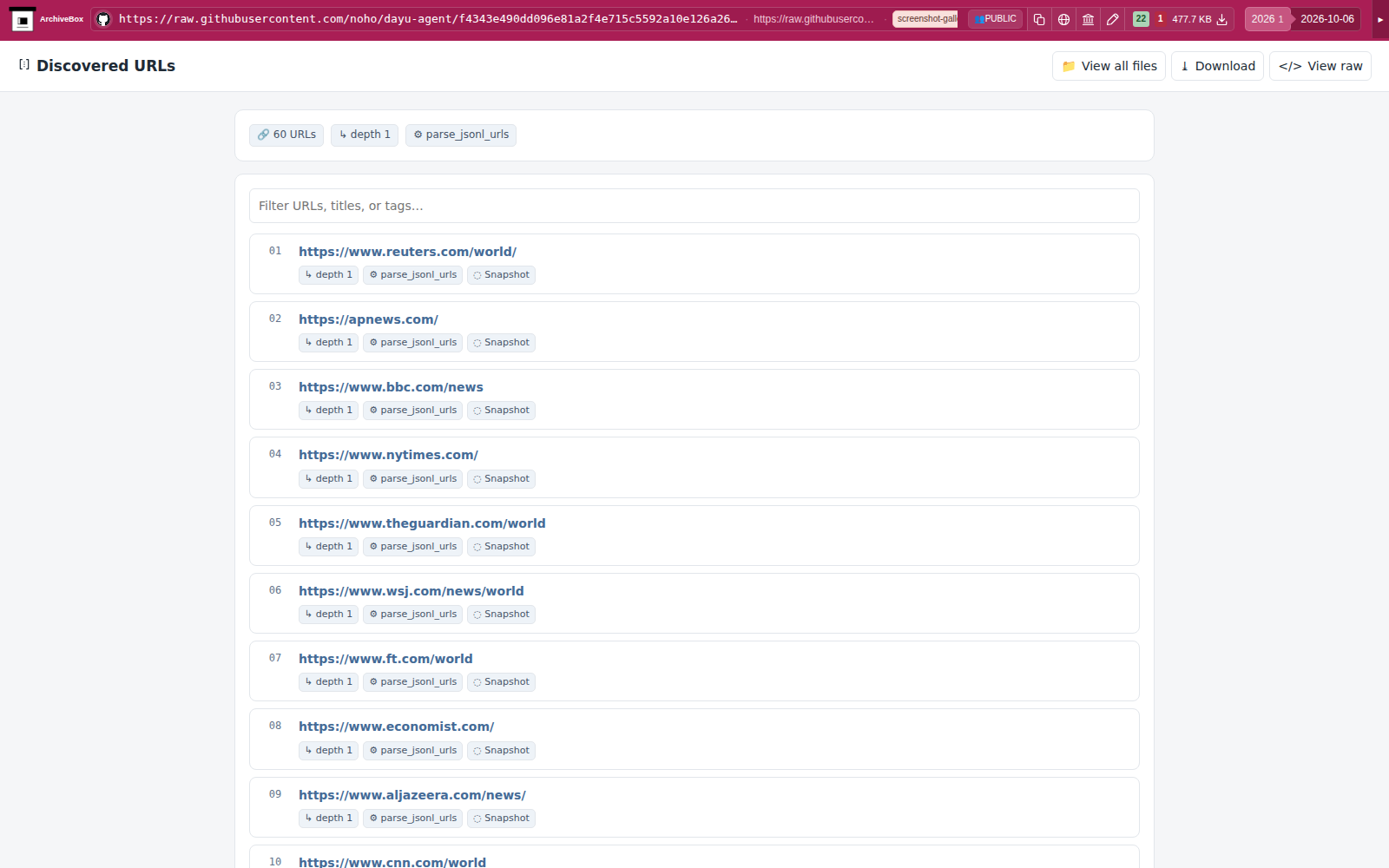Open the ArchiveBox logo home icon
Image resolution: width=1389 pixels, height=868 pixels.
pyautogui.click(x=23, y=19)
